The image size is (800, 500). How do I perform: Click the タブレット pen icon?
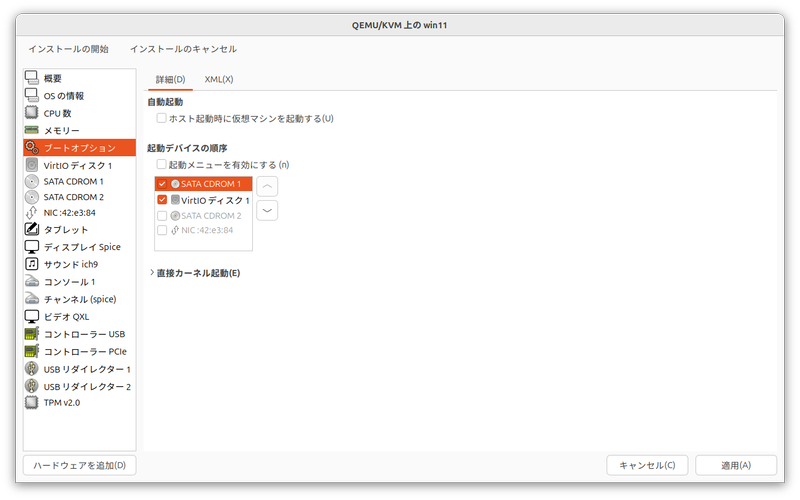(x=32, y=229)
